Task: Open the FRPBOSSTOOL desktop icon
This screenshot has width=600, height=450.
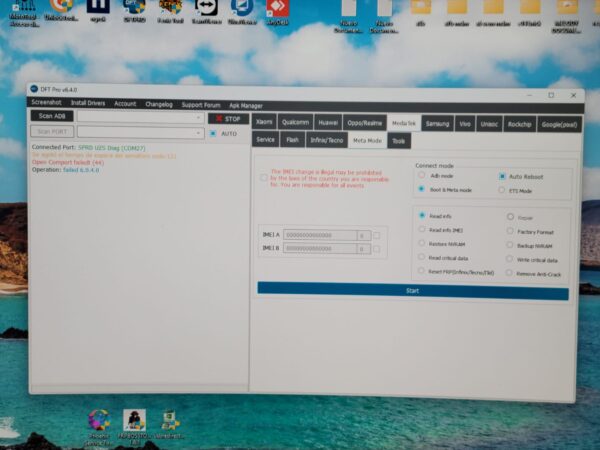Action: (134, 427)
